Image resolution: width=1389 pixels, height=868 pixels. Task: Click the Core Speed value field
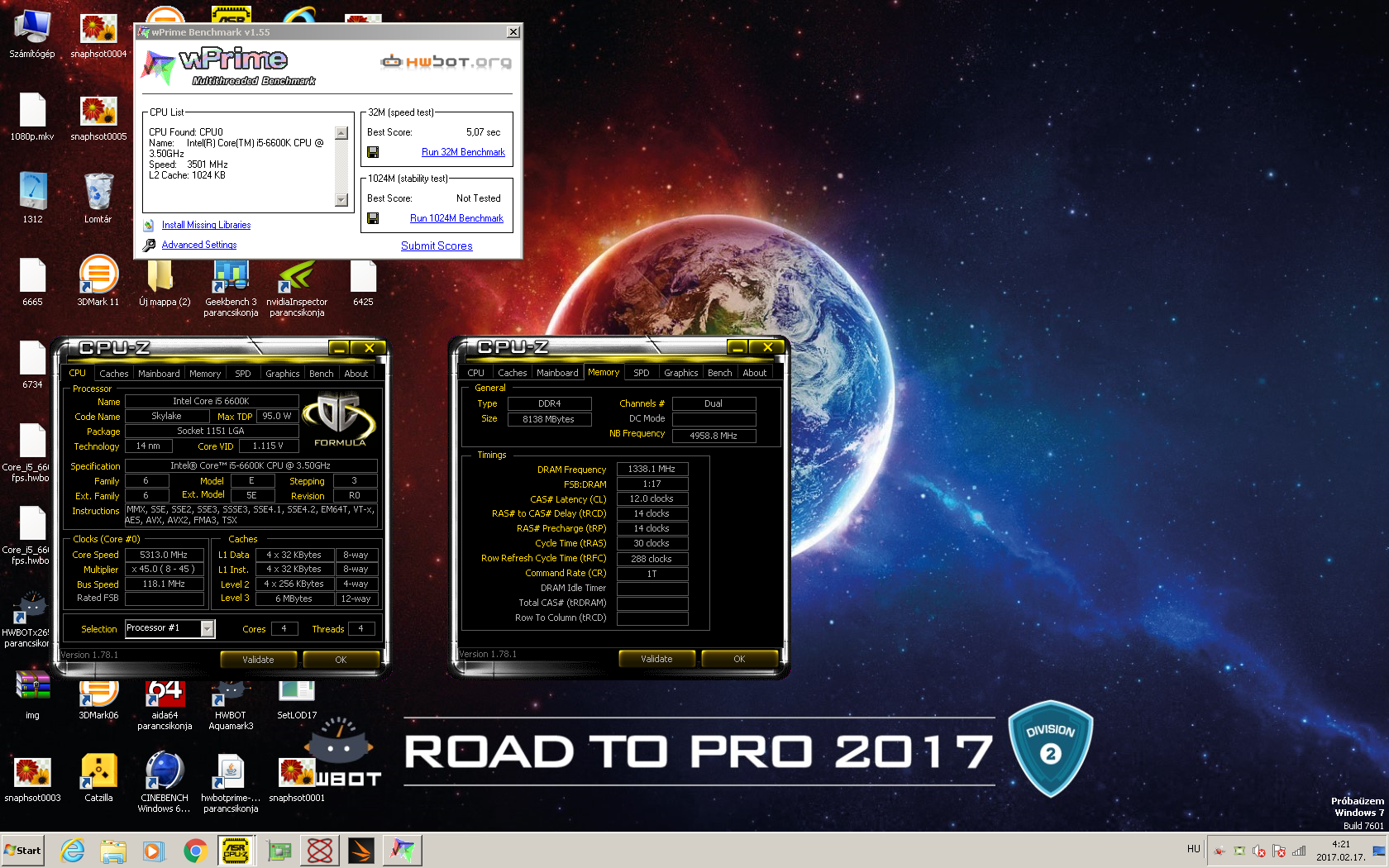tap(164, 555)
